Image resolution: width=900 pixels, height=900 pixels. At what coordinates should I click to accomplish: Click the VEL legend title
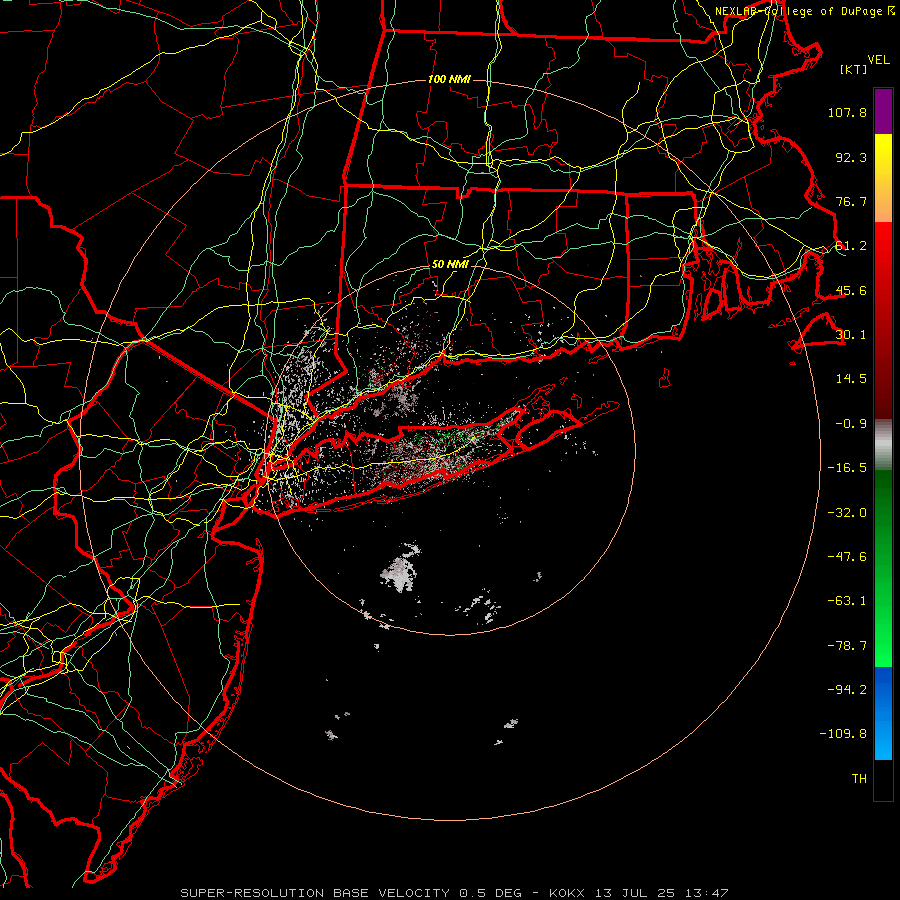[x=878, y=60]
